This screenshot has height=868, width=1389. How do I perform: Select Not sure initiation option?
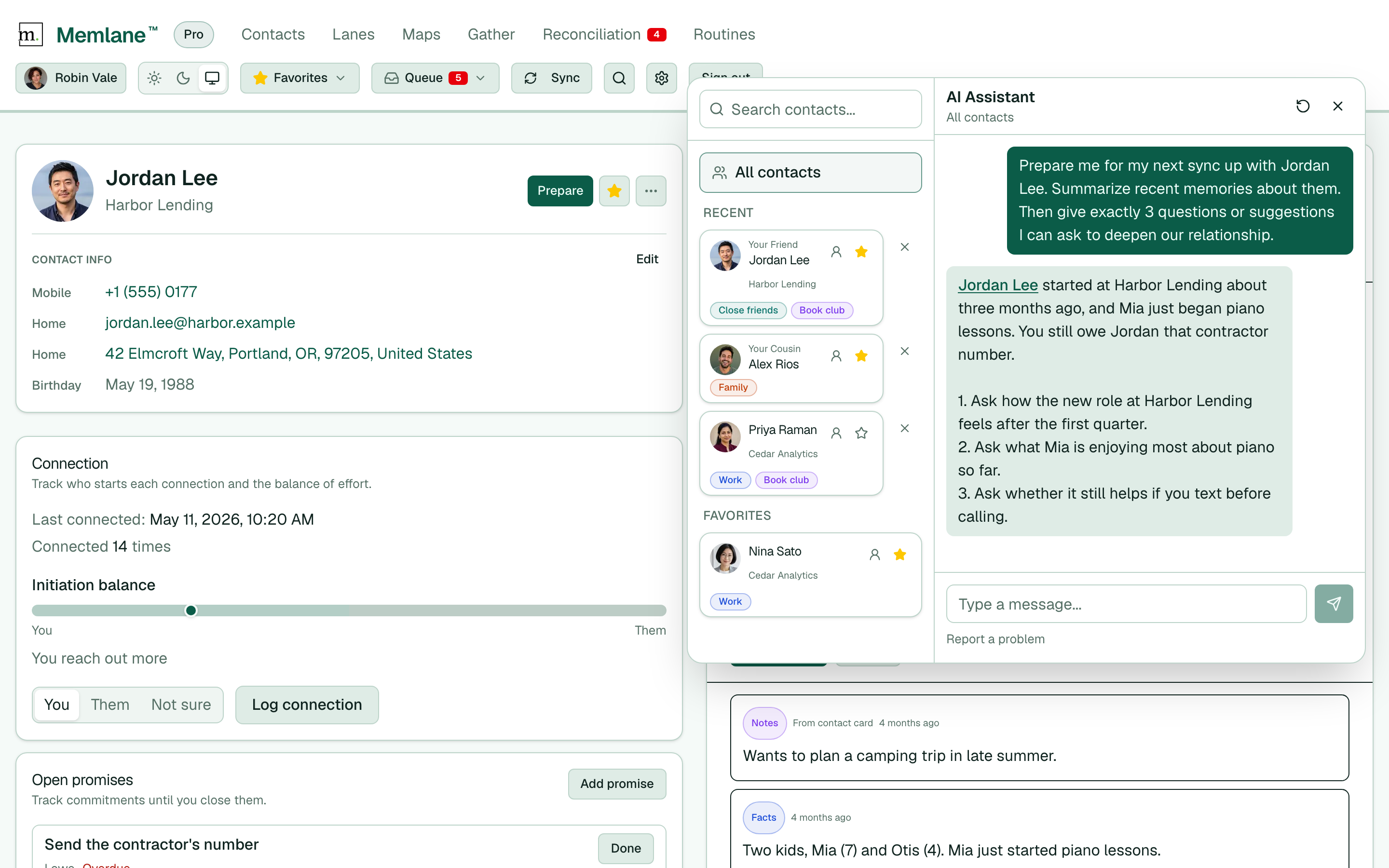[181, 705]
